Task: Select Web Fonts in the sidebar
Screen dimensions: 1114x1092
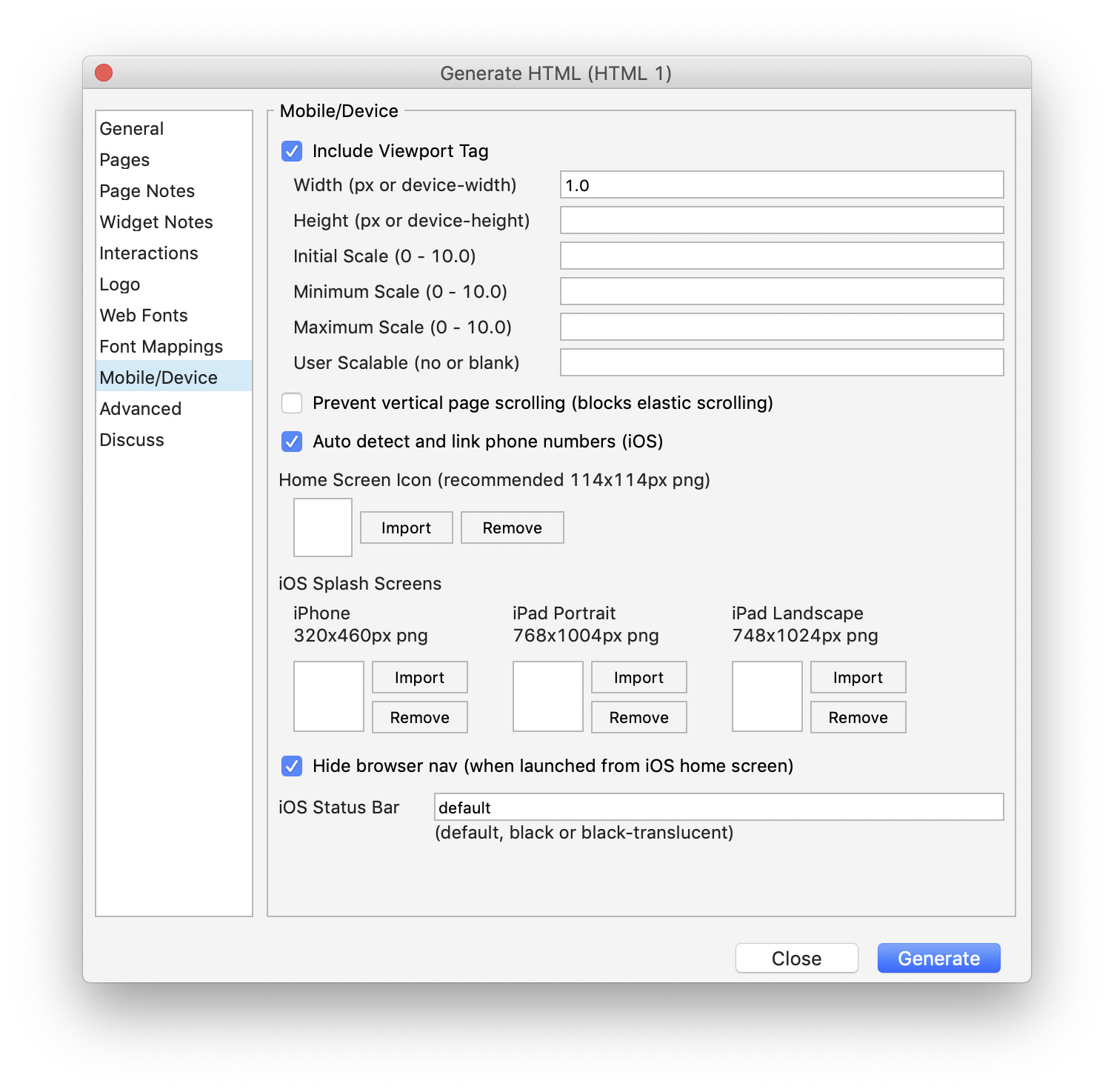Action: click(x=144, y=316)
